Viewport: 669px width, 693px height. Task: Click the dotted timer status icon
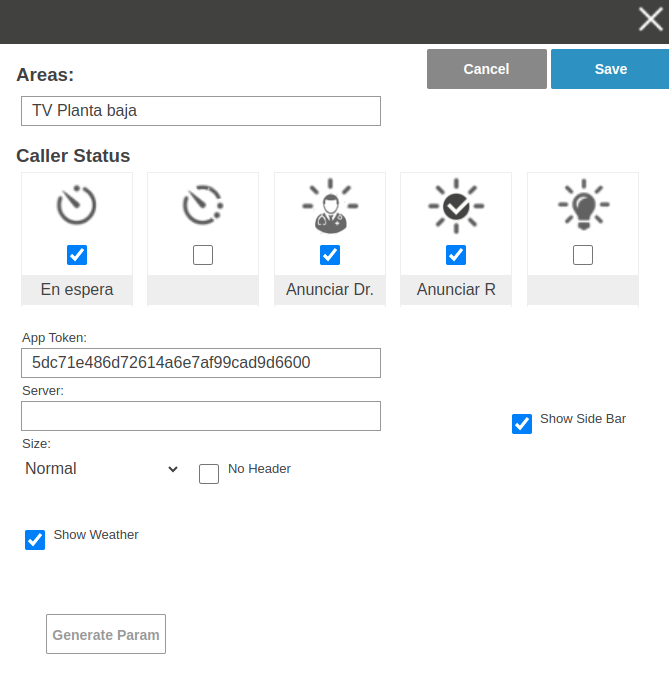(x=203, y=205)
